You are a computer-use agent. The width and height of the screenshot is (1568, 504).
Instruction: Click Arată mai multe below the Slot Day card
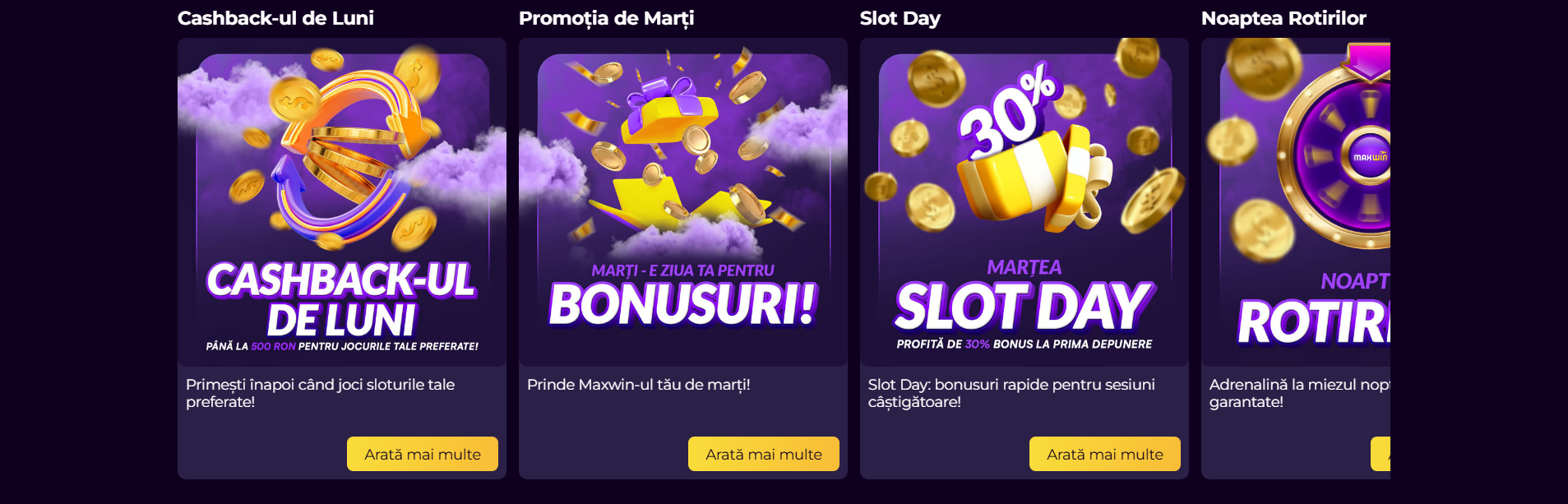coord(1104,453)
